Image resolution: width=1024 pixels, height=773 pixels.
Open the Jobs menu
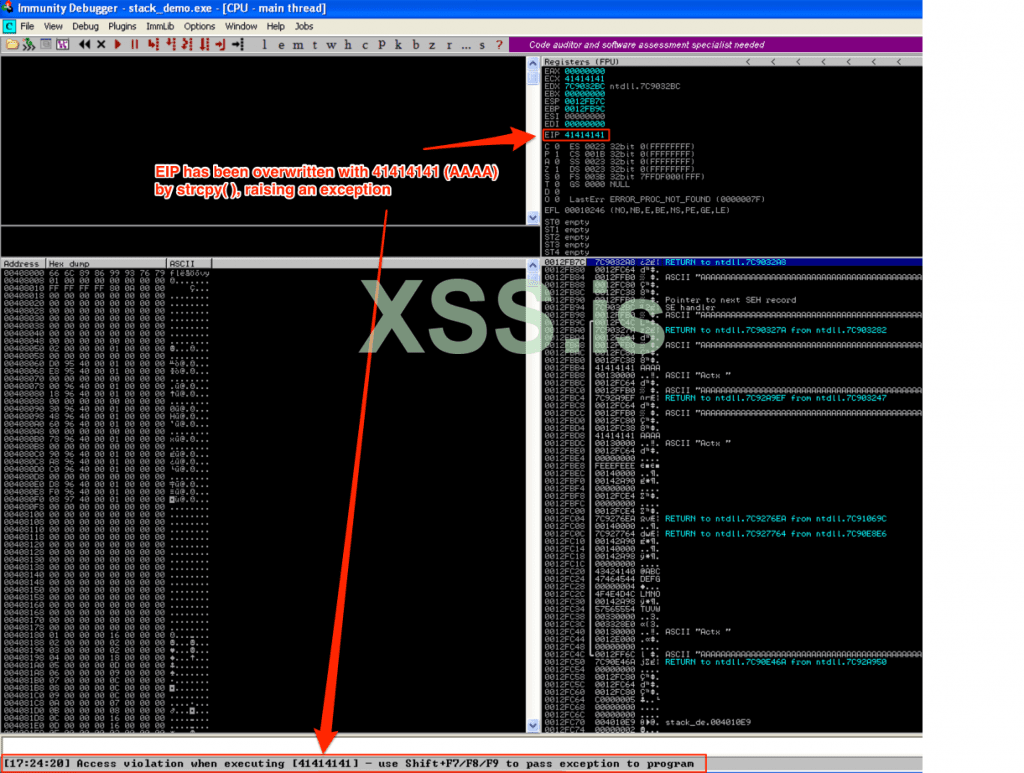[x=304, y=26]
